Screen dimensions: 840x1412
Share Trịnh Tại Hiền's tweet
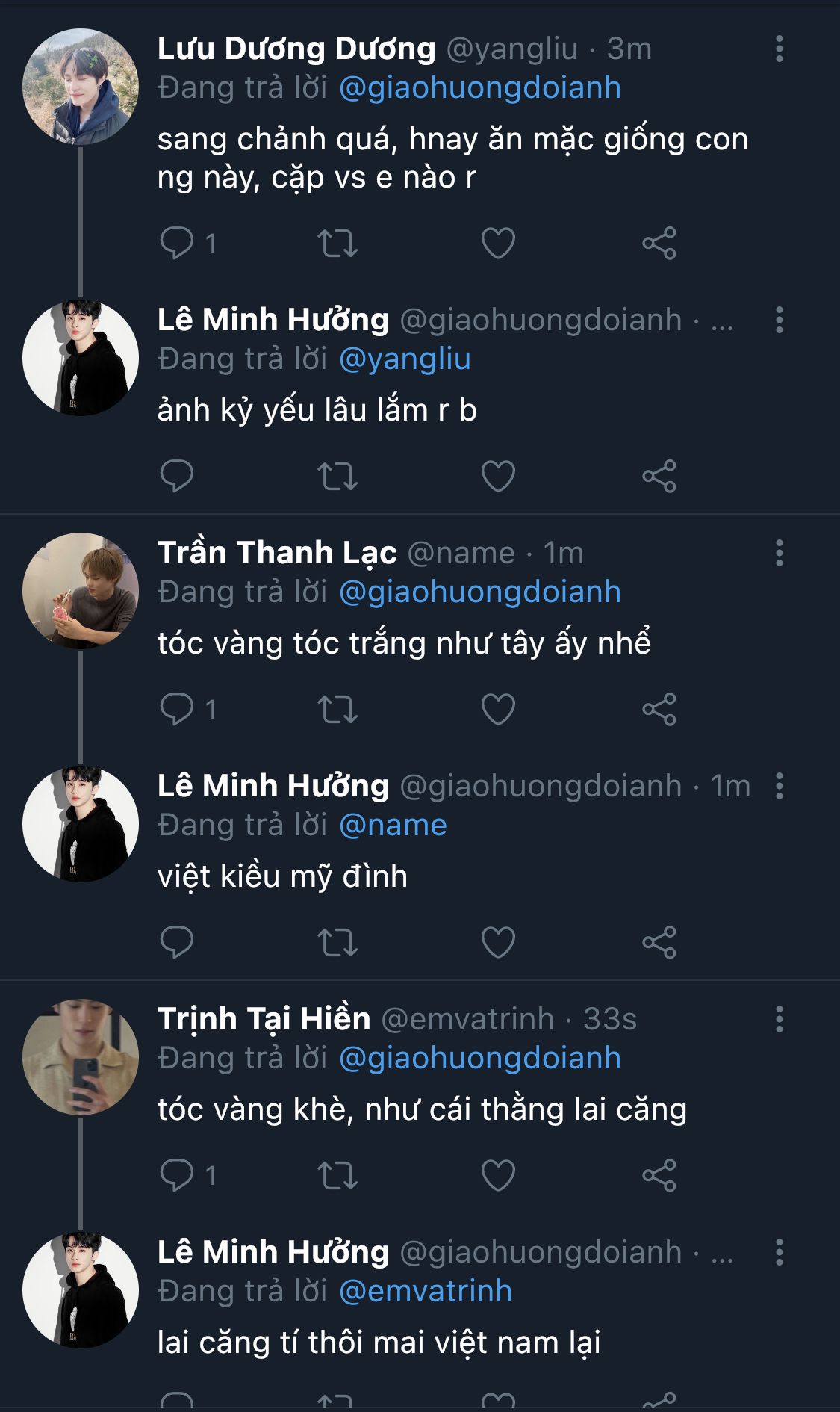coord(659,1176)
